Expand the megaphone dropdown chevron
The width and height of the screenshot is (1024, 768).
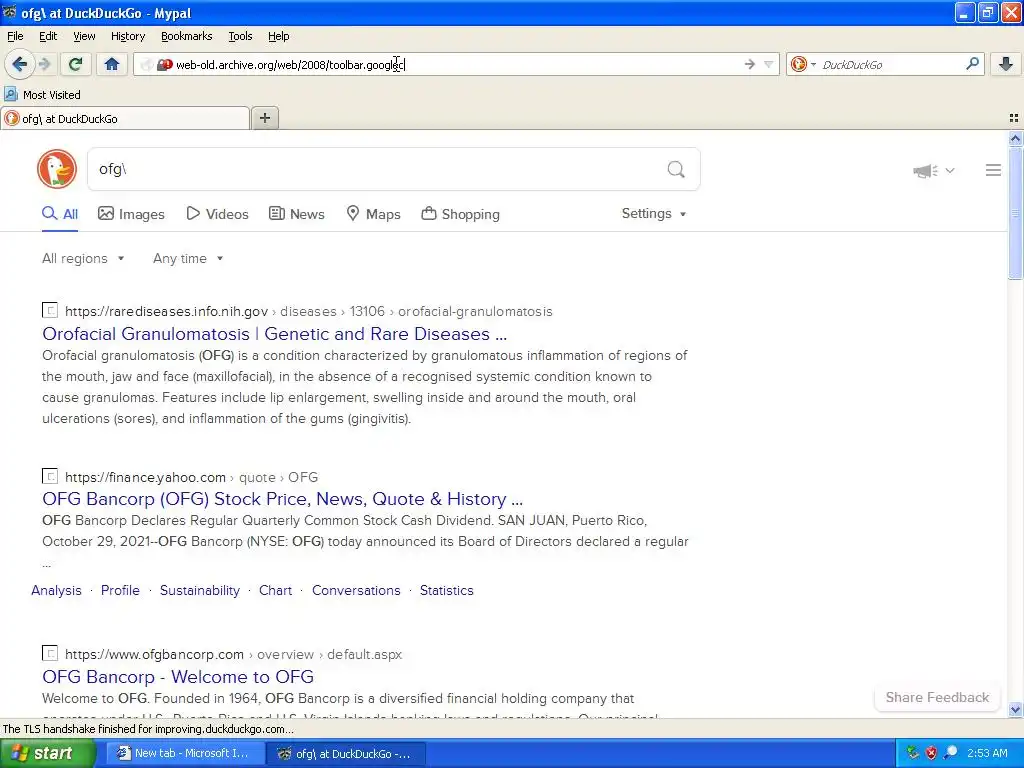(950, 170)
